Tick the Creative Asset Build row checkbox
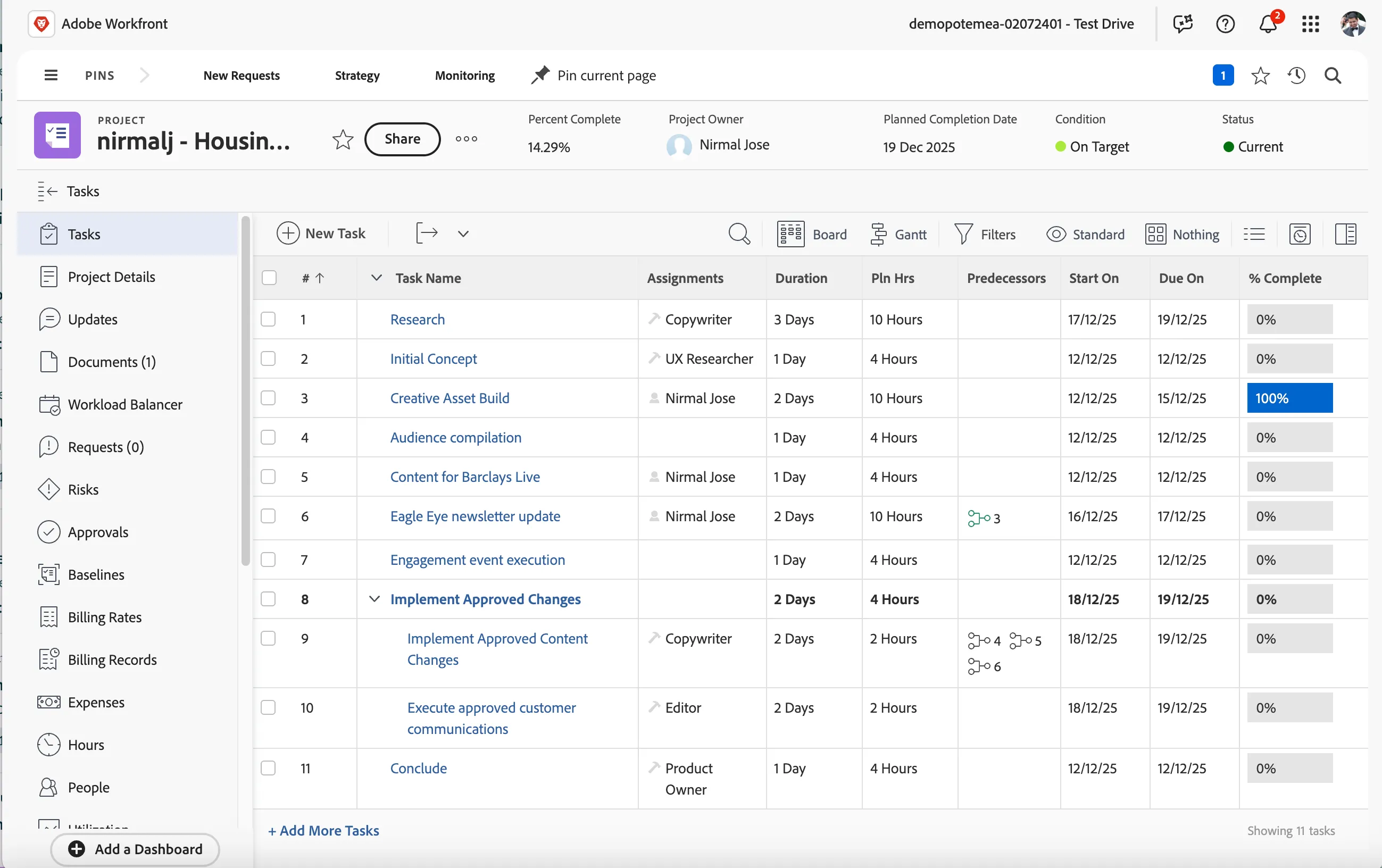 click(x=268, y=398)
